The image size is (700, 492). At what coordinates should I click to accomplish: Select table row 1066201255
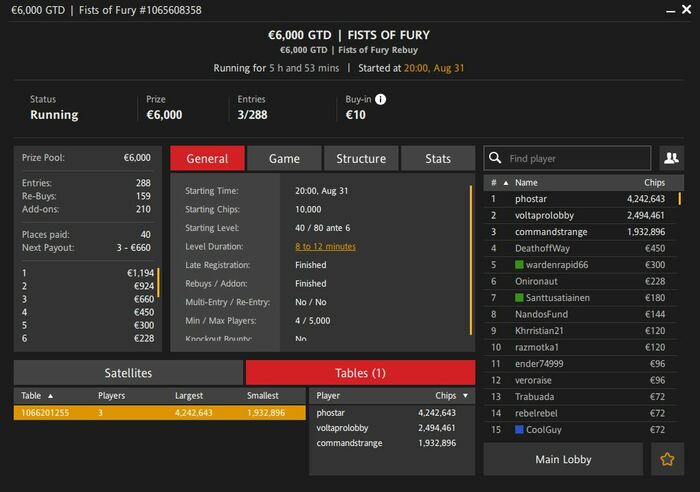[x=159, y=413]
